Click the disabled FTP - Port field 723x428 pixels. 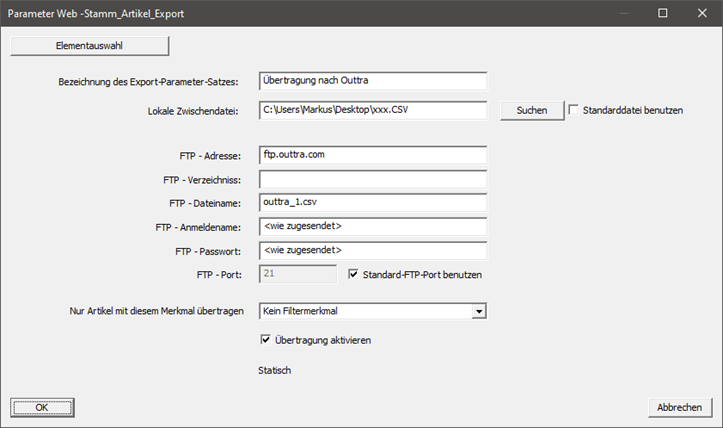pos(298,274)
